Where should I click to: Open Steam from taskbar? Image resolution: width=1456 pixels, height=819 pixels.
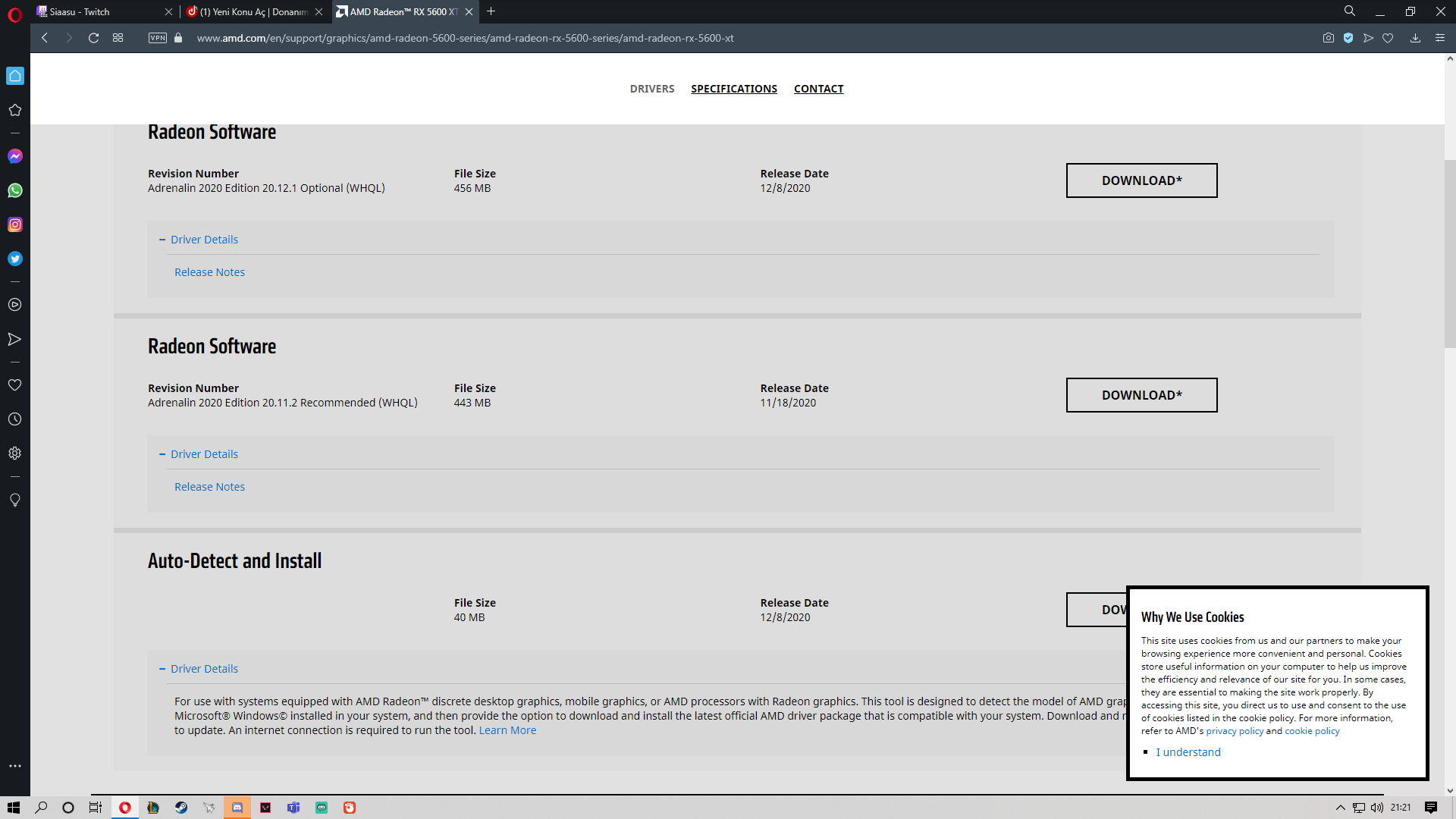point(181,808)
